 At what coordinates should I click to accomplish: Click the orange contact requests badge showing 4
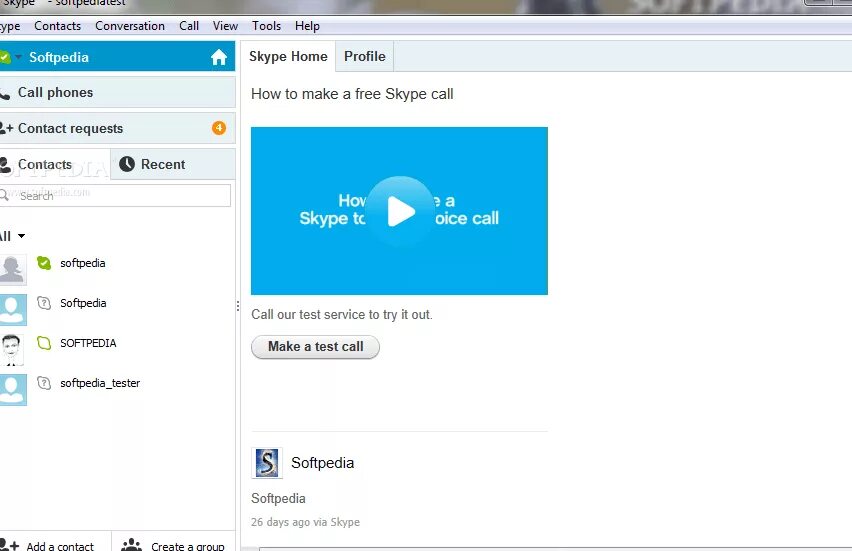[219, 128]
